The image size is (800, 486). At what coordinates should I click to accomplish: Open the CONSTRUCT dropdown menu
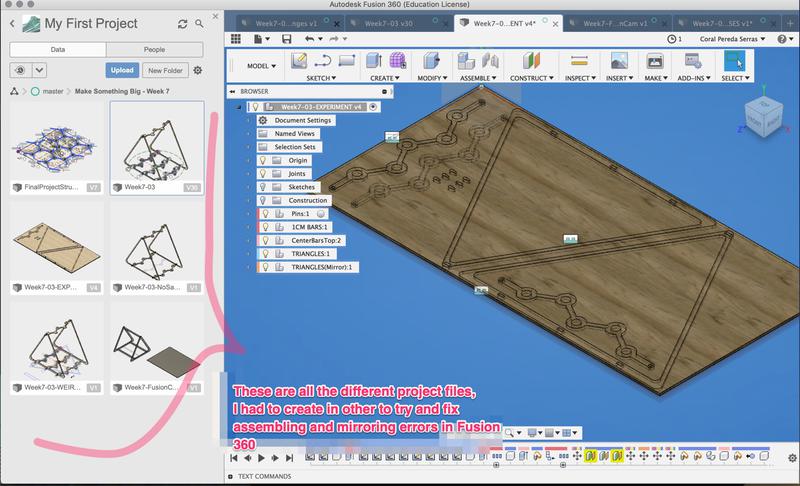coord(532,78)
